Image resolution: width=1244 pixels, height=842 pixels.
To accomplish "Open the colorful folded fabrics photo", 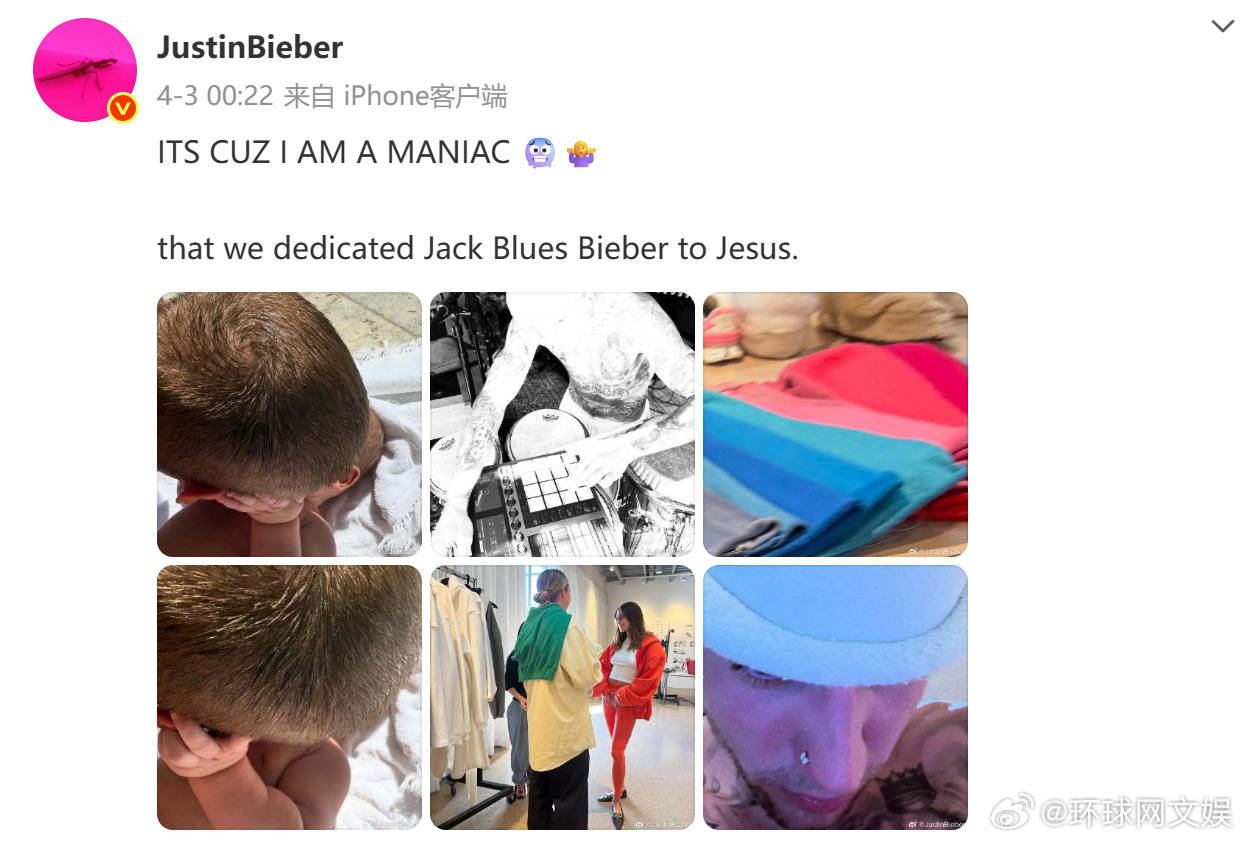I will point(835,424).
